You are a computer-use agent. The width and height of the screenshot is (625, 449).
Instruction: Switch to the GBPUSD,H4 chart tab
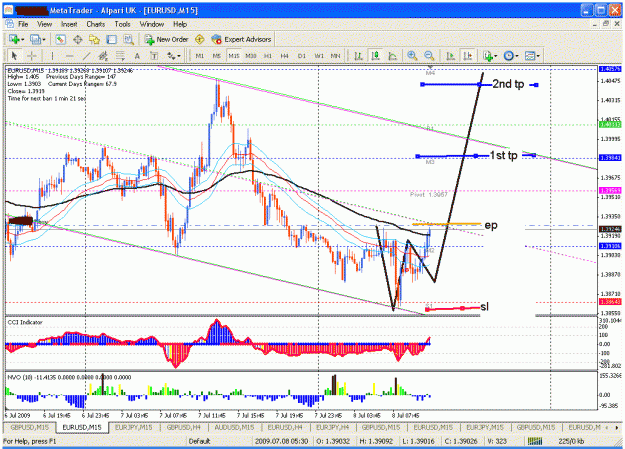click(183, 427)
